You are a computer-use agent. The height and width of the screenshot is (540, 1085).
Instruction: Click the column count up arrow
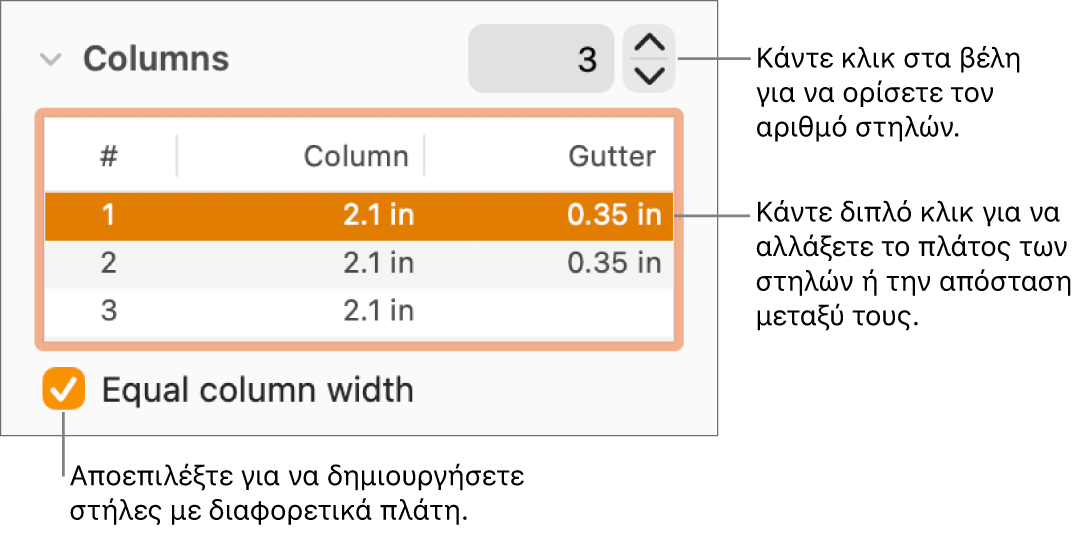(650, 44)
